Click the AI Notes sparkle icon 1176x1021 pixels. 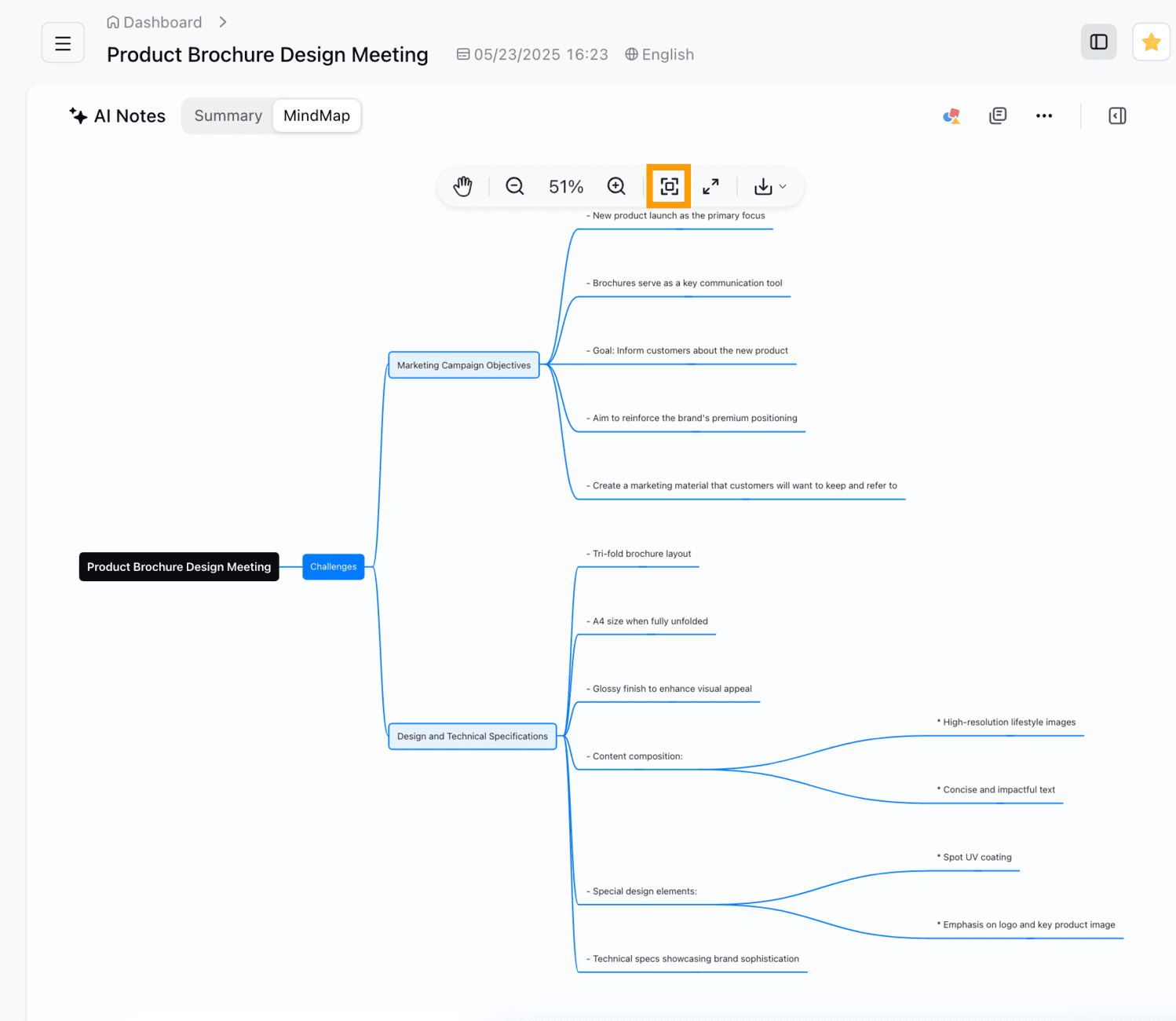pos(78,115)
